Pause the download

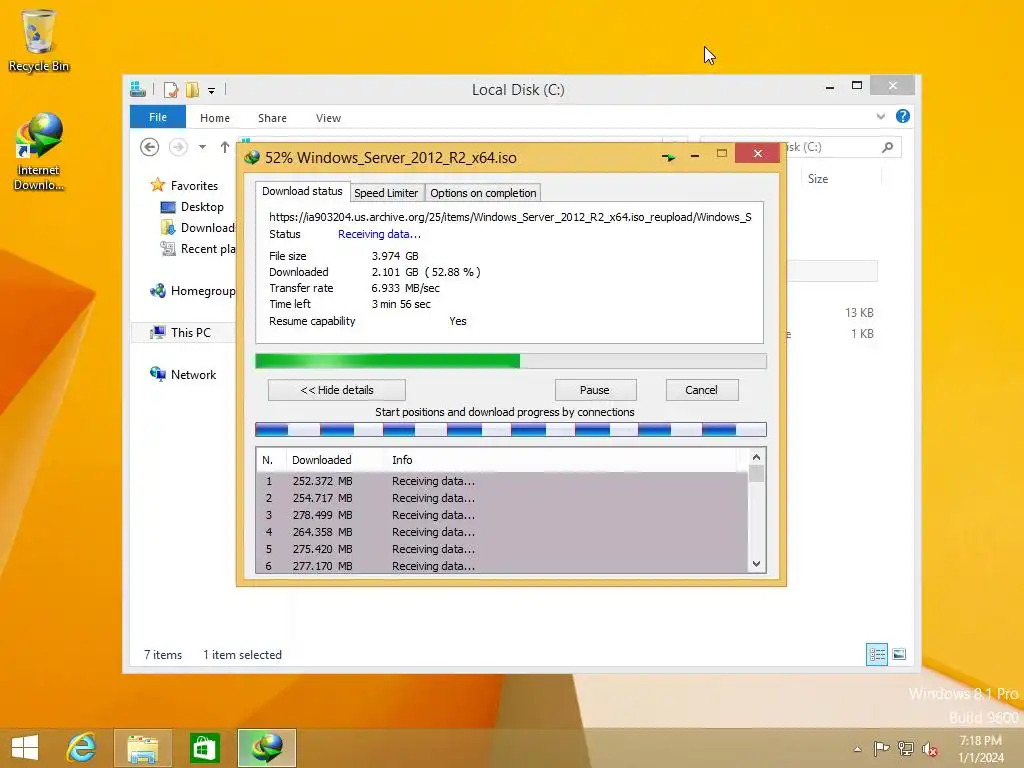[595, 390]
